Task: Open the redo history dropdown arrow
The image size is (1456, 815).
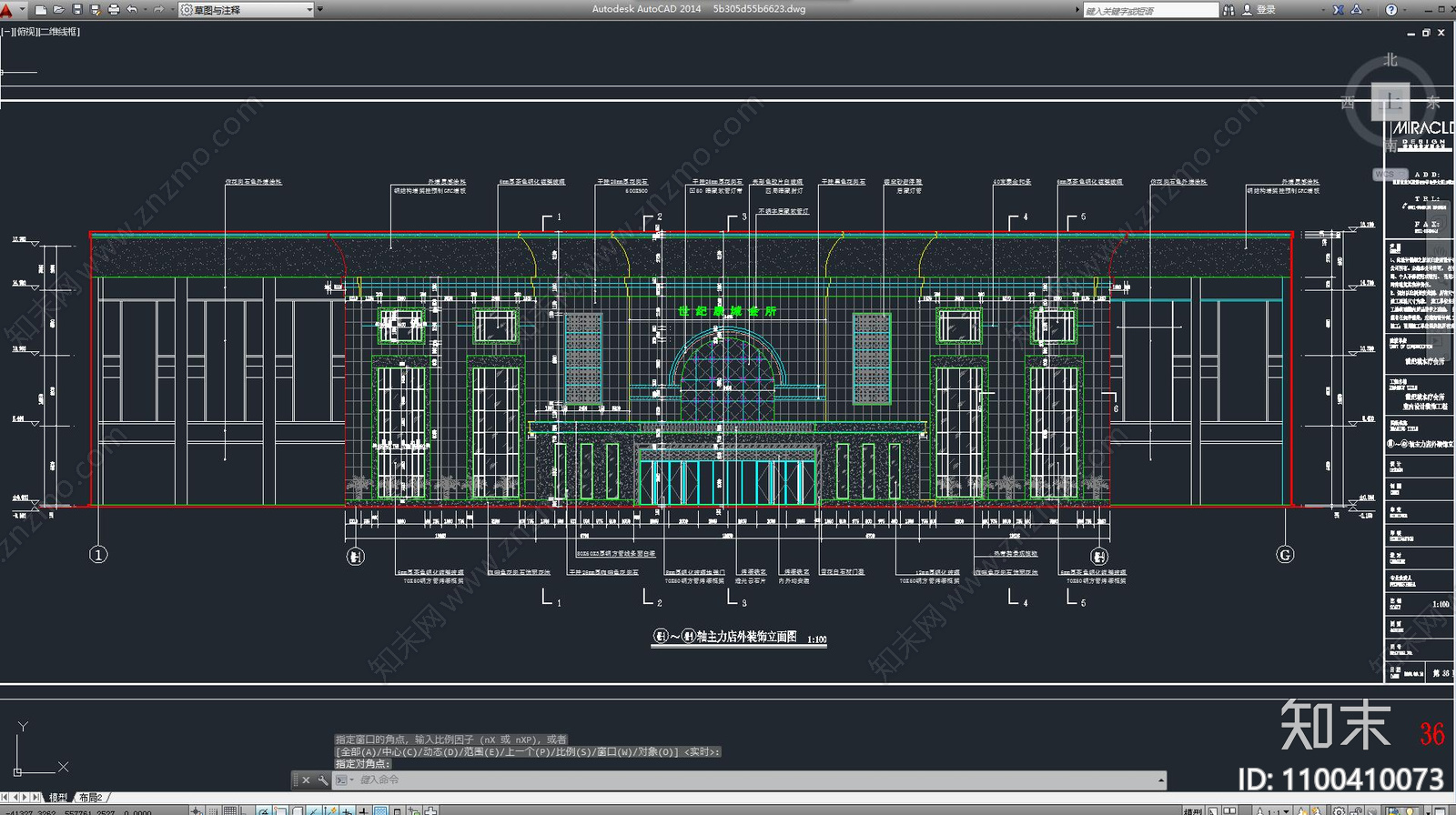Action: [x=171, y=9]
